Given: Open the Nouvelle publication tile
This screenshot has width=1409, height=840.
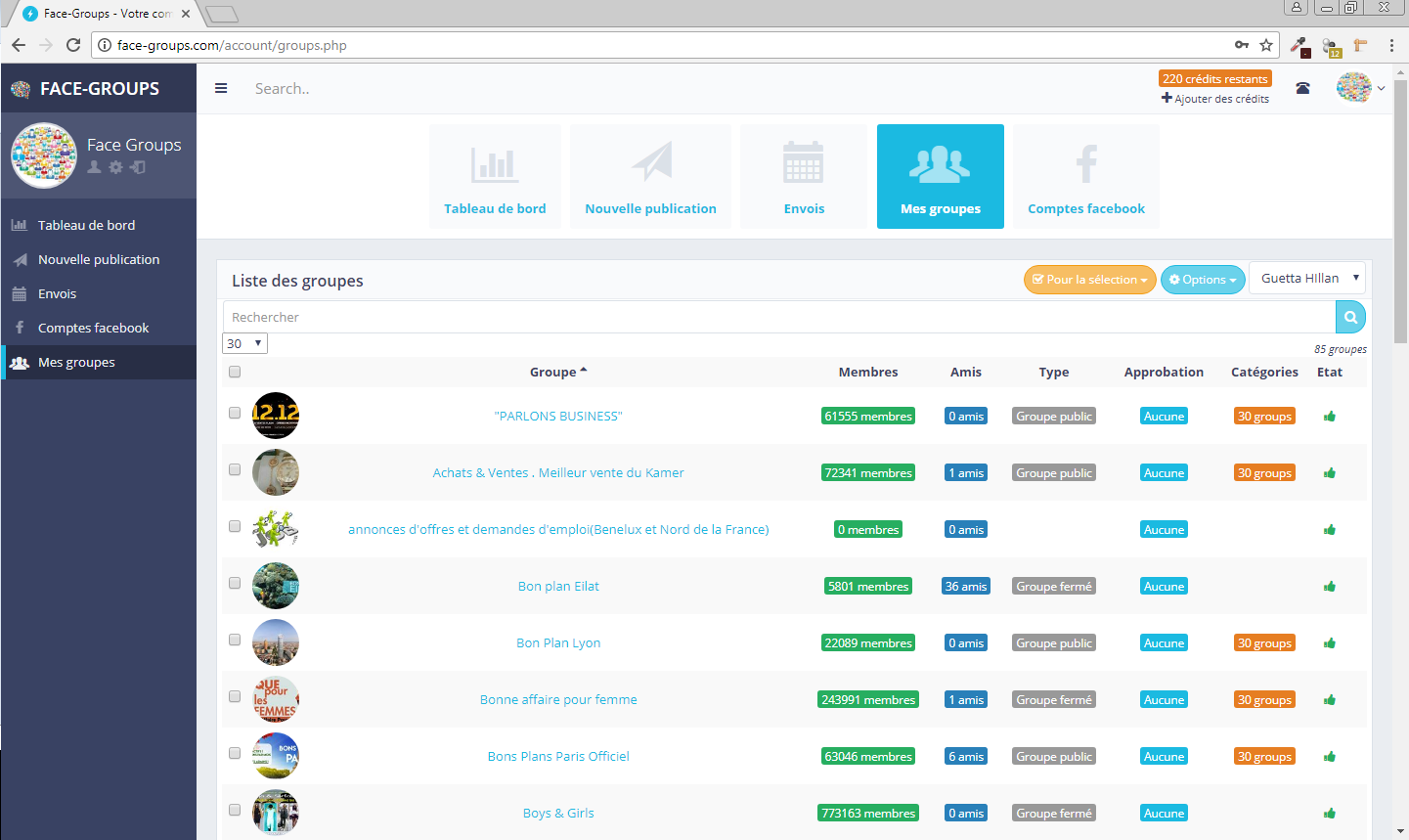Looking at the screenshot, I should [x=650, y=177].
